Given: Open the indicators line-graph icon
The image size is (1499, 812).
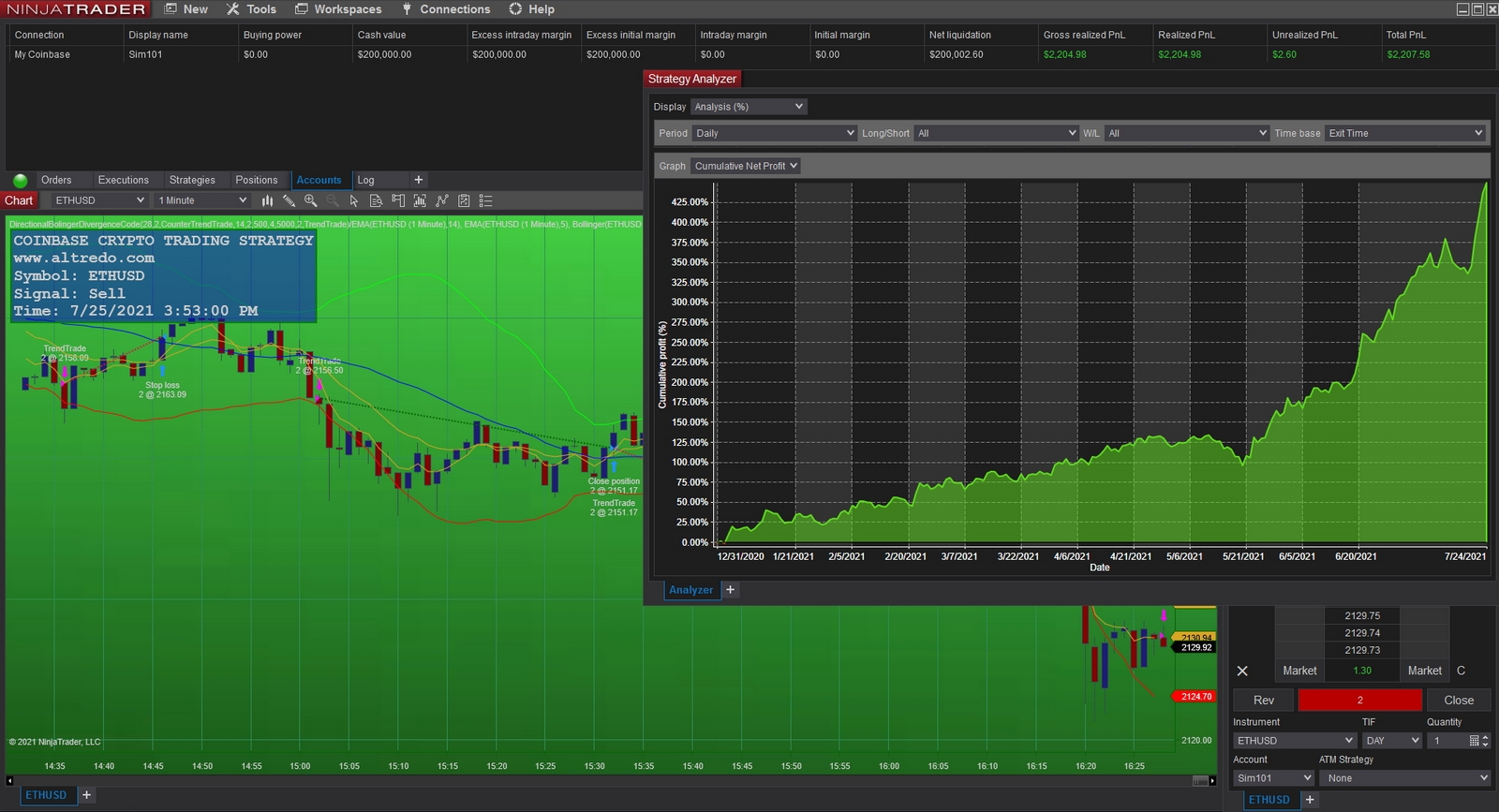Looking at the screenshot, I should pos(441,200).
